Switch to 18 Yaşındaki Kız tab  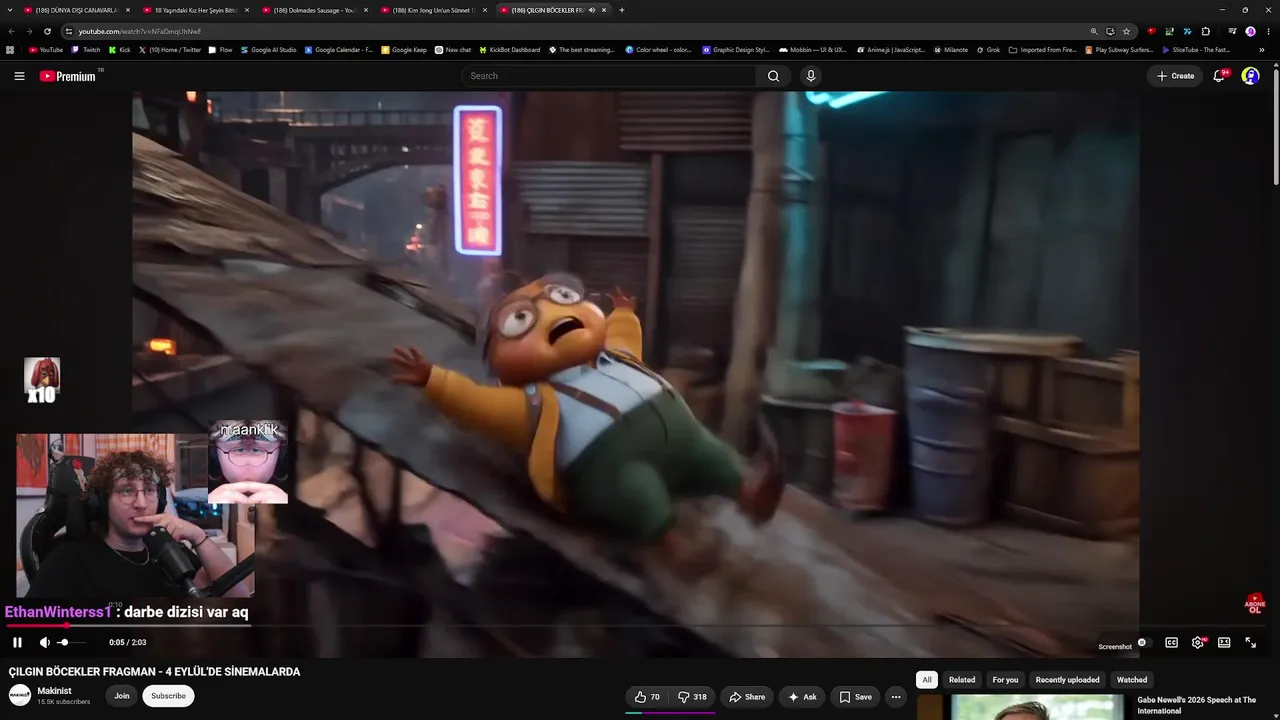point(195,10)
